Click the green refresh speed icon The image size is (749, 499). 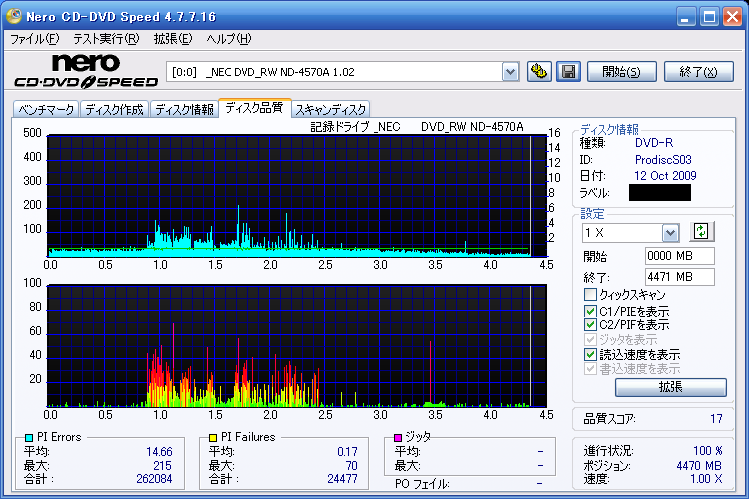coord(701,232)
